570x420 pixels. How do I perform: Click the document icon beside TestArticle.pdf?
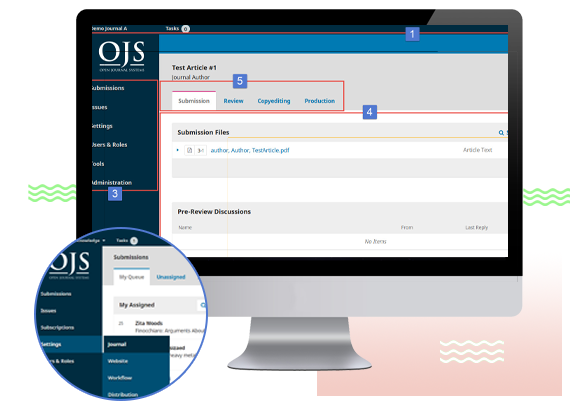(189, 150)
